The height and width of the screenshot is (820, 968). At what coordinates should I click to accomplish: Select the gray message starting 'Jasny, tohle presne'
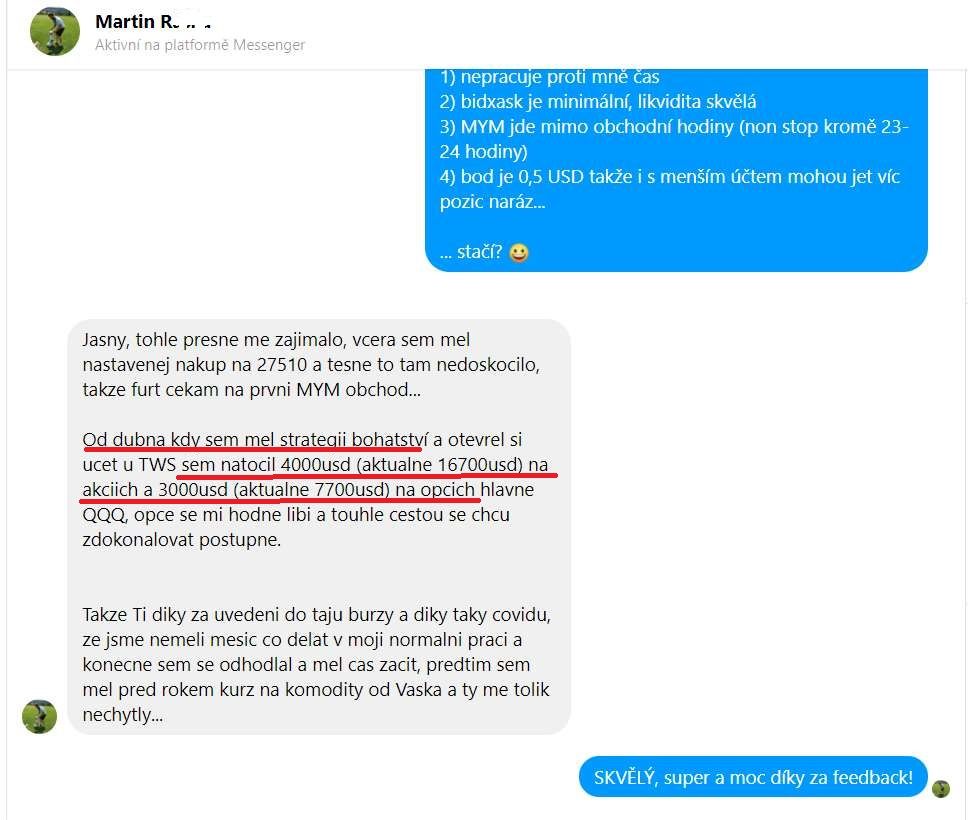(x=319, y=527)
